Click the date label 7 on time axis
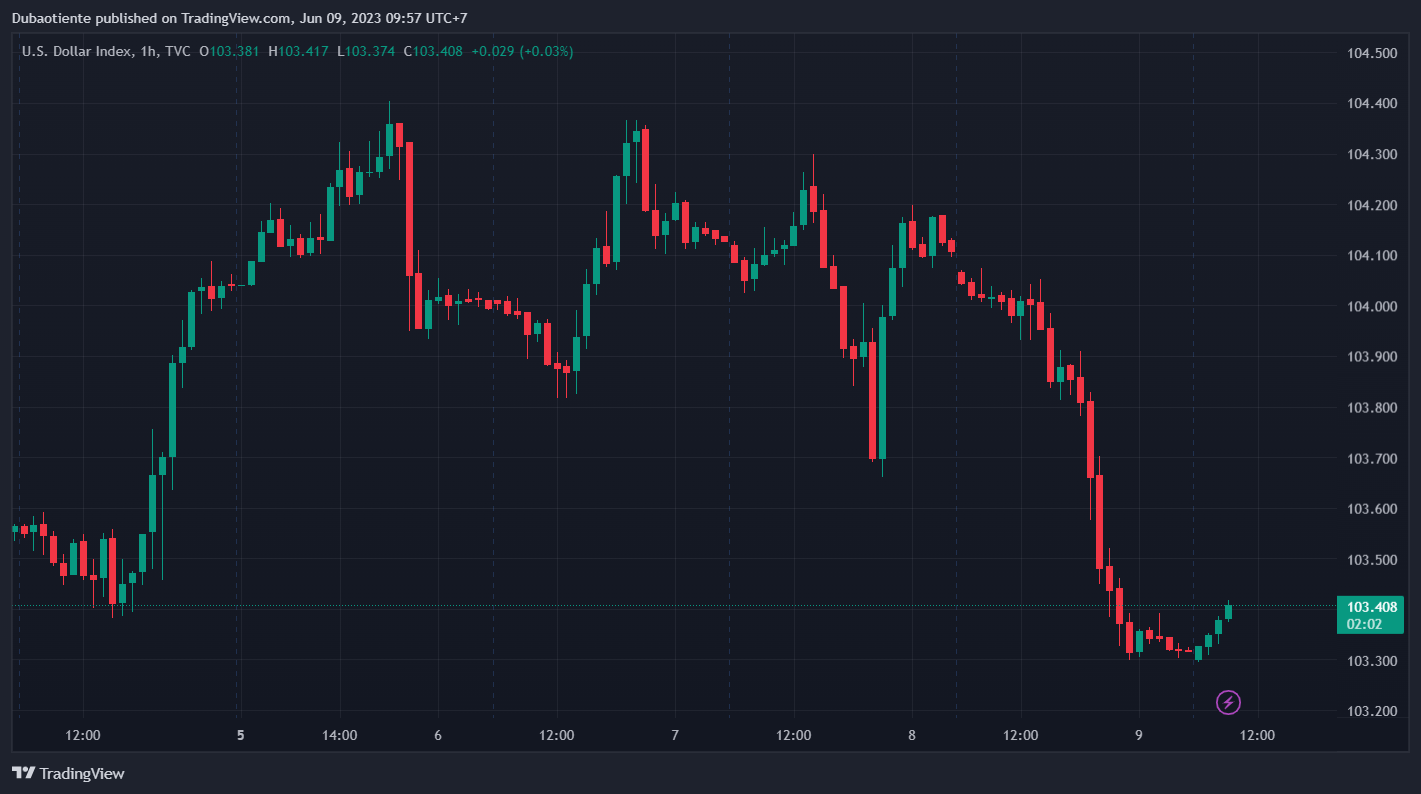Viewport: 1421px width, 794px height. [x=675, y=736]
